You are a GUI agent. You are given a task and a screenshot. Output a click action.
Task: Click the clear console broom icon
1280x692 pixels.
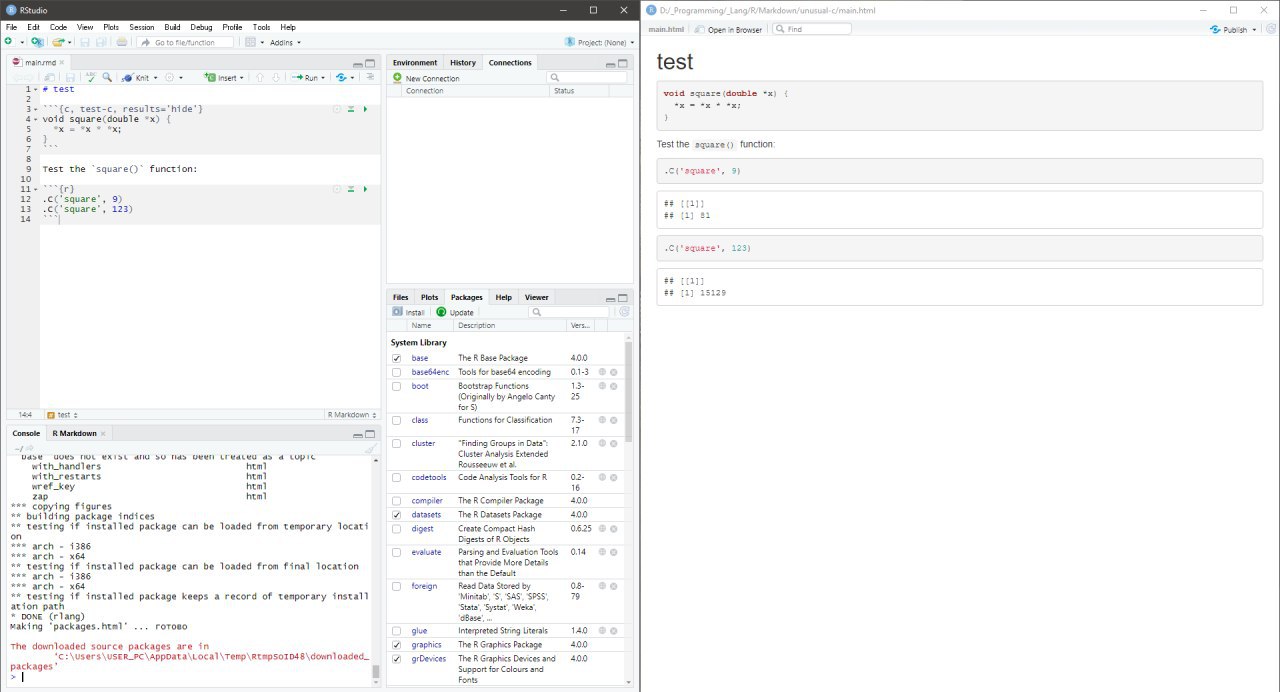[x=370, y=449]
